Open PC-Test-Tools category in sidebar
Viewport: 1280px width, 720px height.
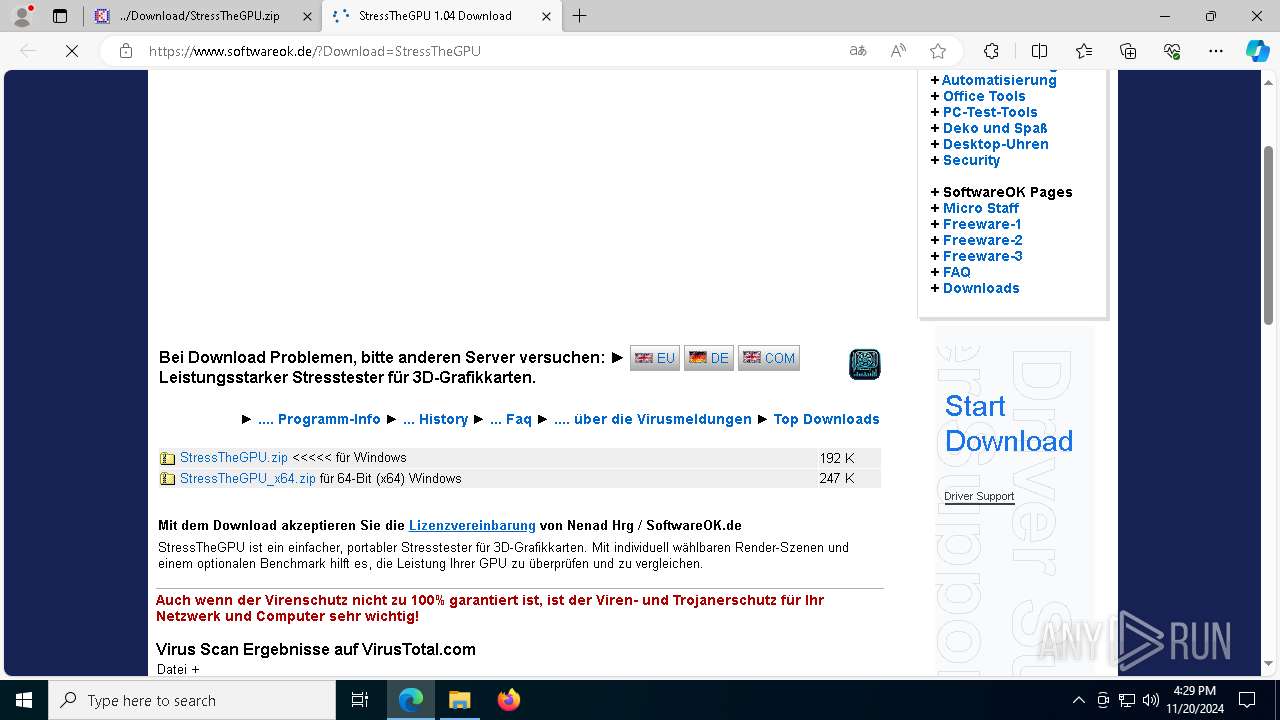(x=990, y=112)
